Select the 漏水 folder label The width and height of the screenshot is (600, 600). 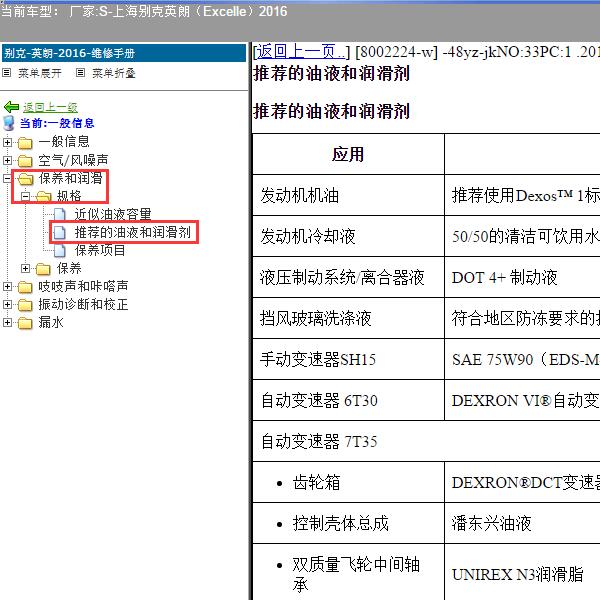pyautogui.click(x=51, y=322)
